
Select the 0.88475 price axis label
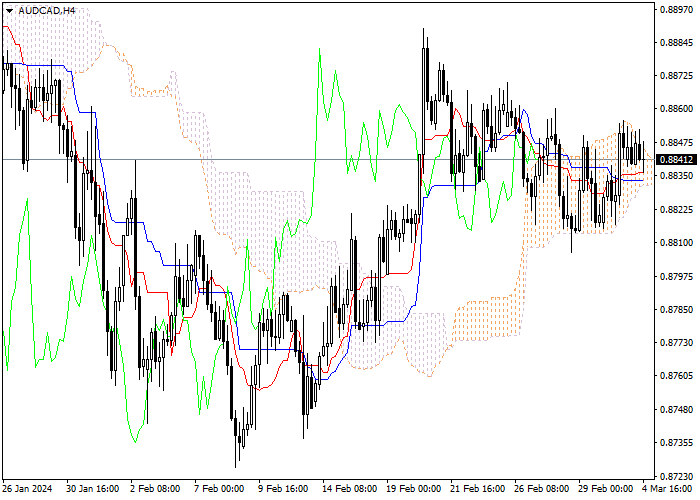[x=676, y=142]
